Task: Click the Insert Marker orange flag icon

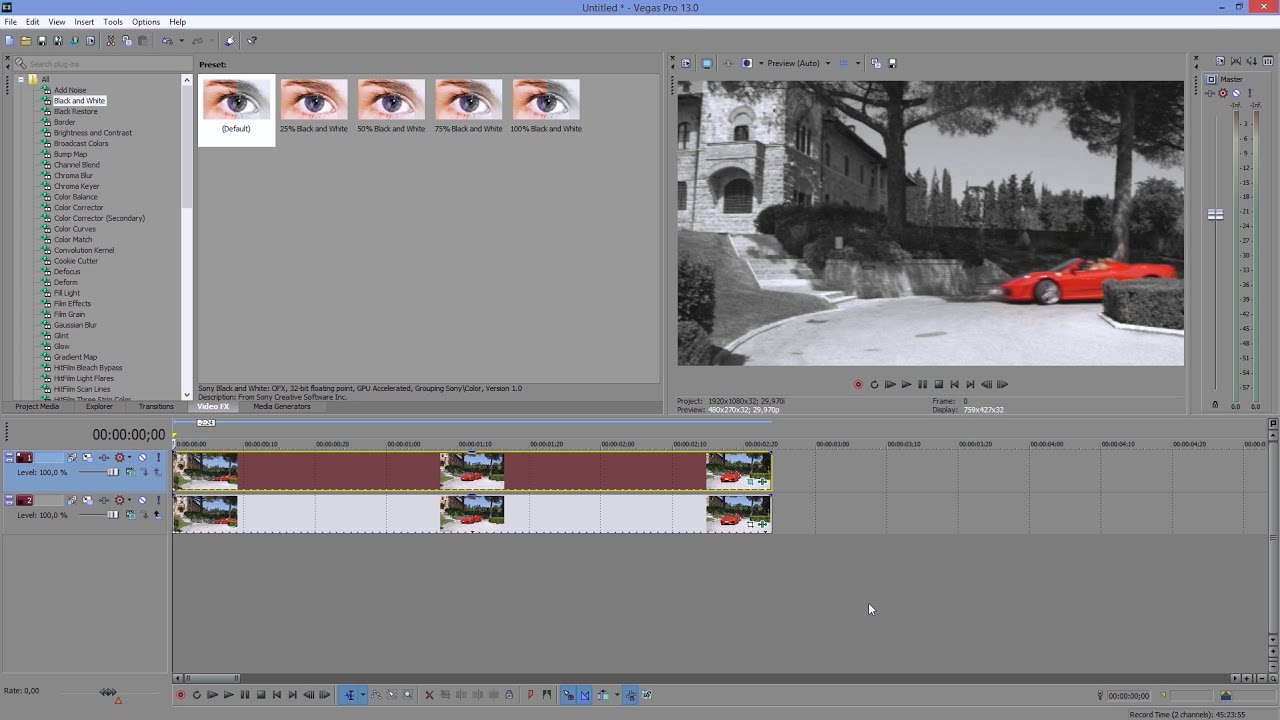Action: (530, 695)
